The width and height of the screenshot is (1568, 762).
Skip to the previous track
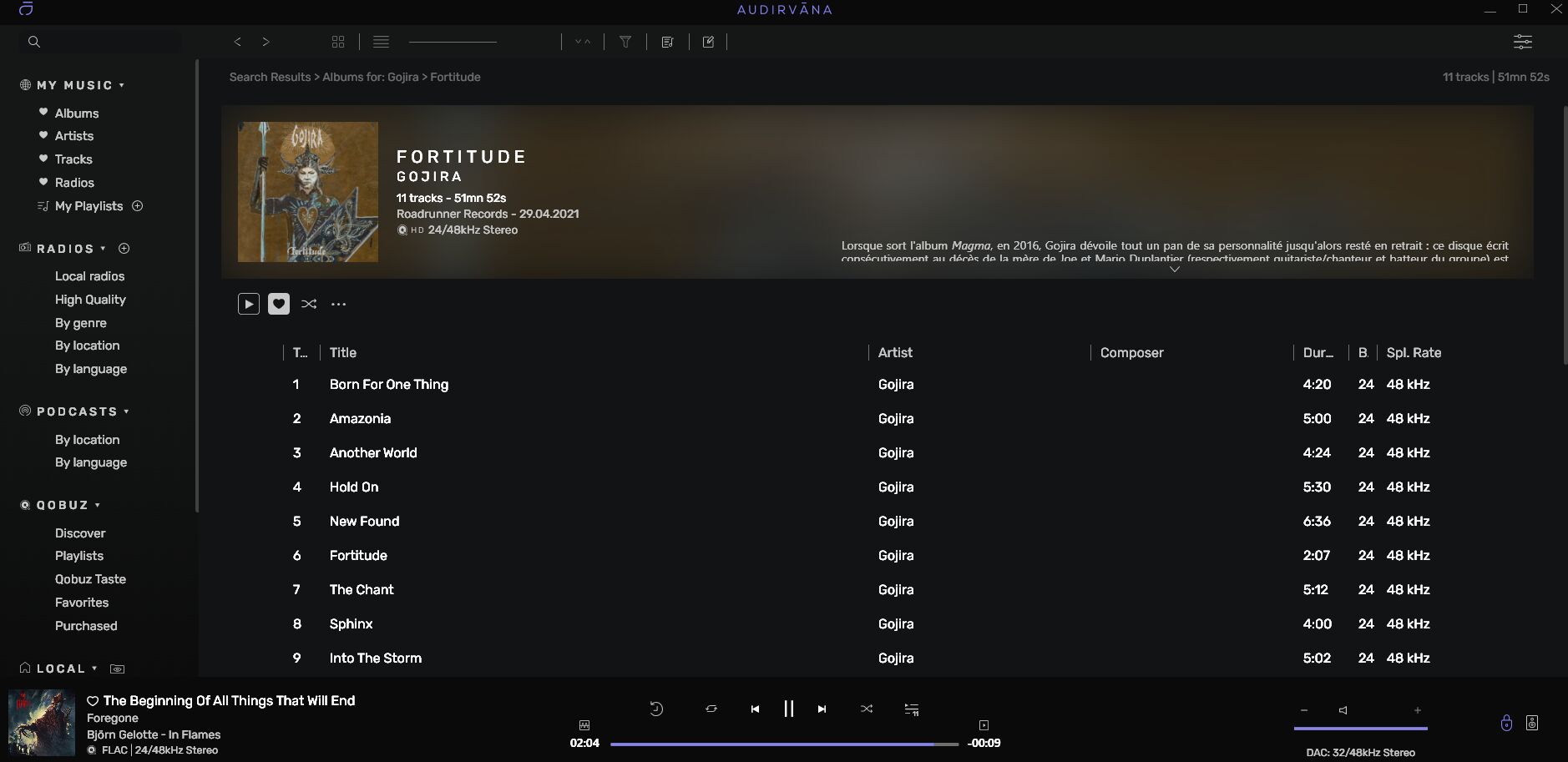click(x=755, y=709)
